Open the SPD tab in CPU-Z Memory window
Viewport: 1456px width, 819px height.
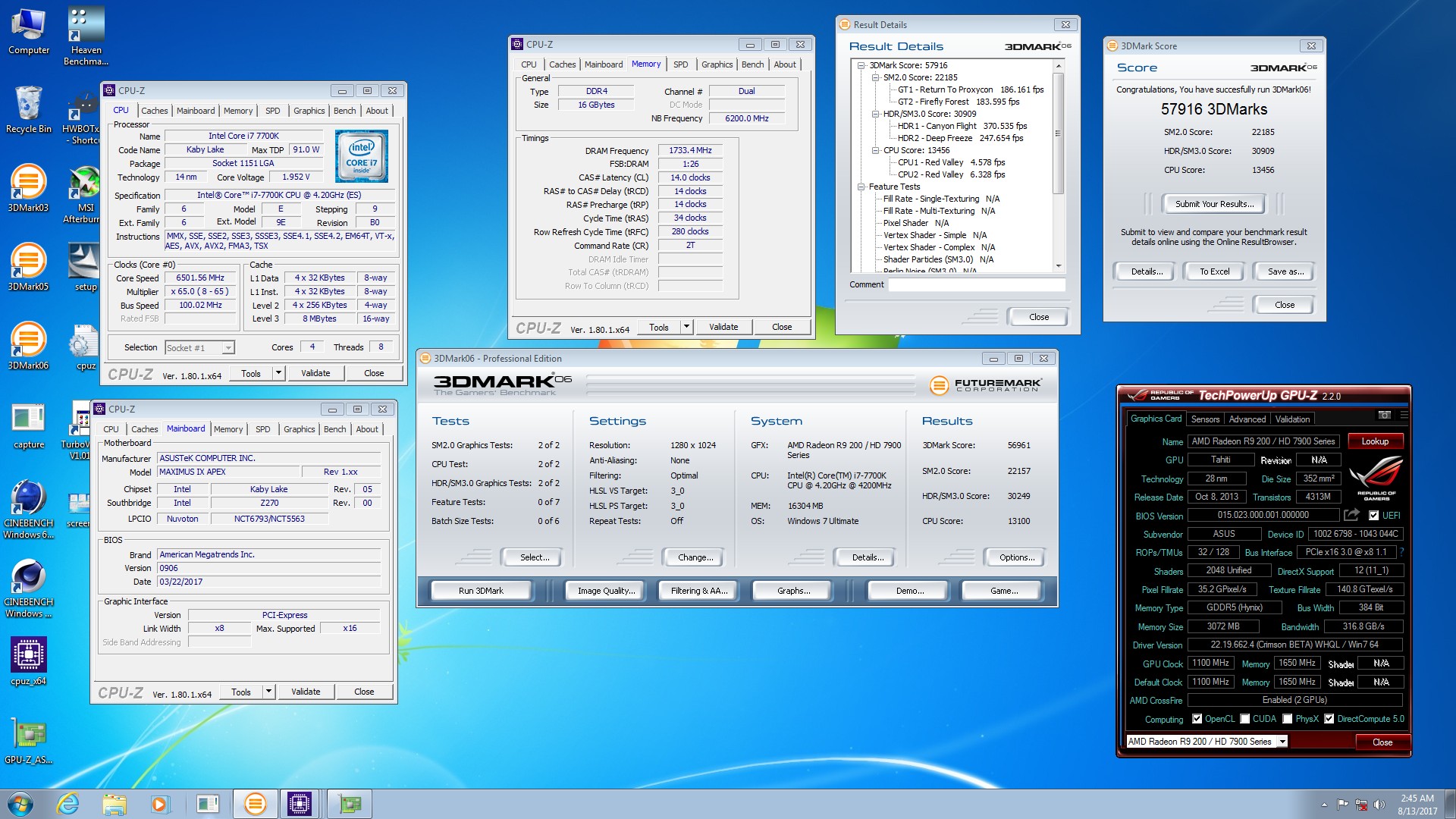coord(680,64)
